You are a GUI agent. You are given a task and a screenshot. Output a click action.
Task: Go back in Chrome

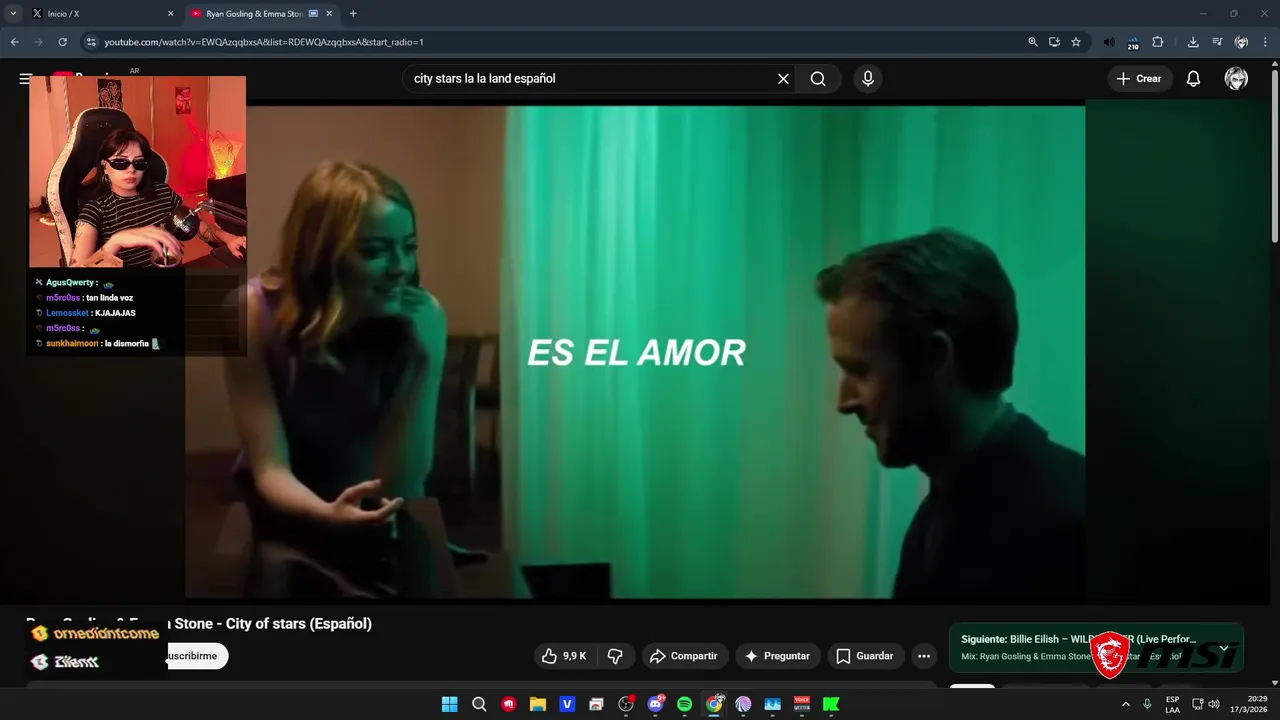click(14, 42)
